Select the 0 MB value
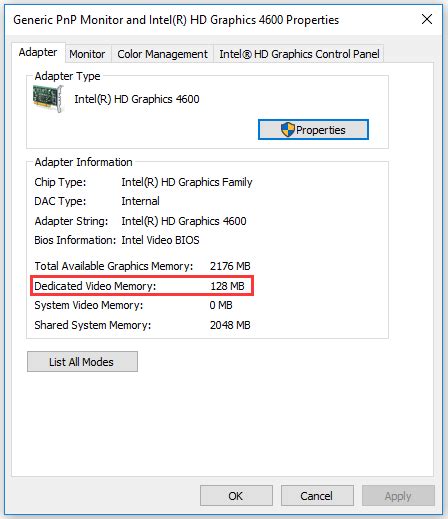The image size is (448, 519). pos(221,305)
